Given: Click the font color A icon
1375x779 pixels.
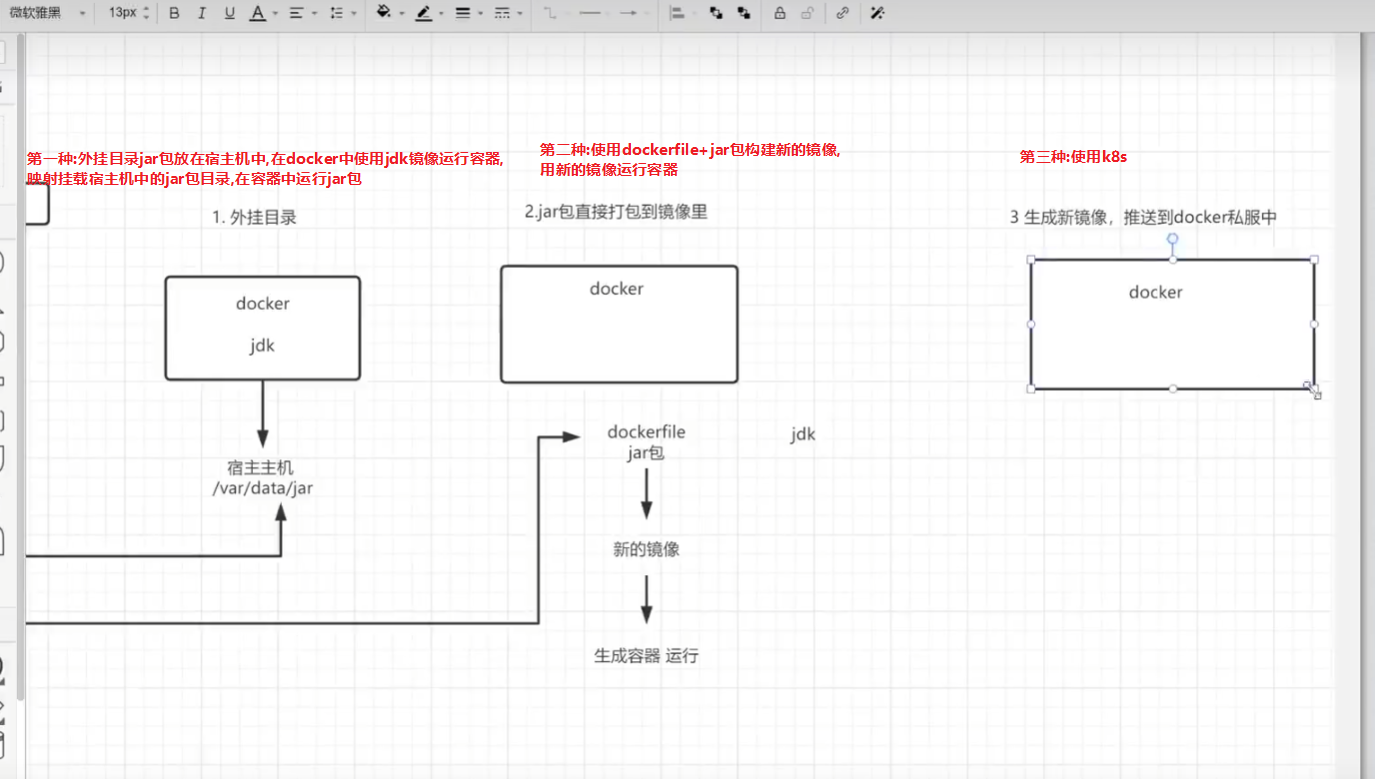Looking at the screenshot, I should (257, 13).
